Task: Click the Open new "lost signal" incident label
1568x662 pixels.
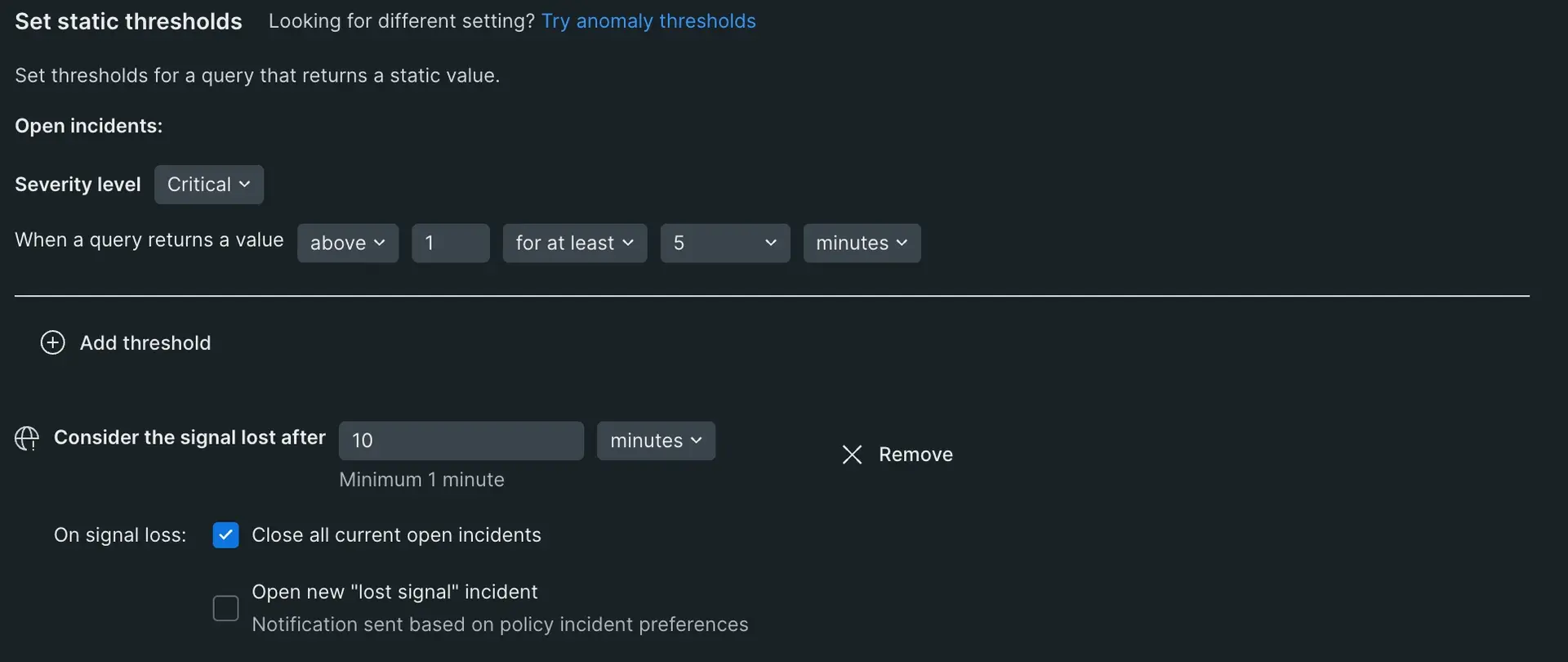Action: click(x=394, y=592)
